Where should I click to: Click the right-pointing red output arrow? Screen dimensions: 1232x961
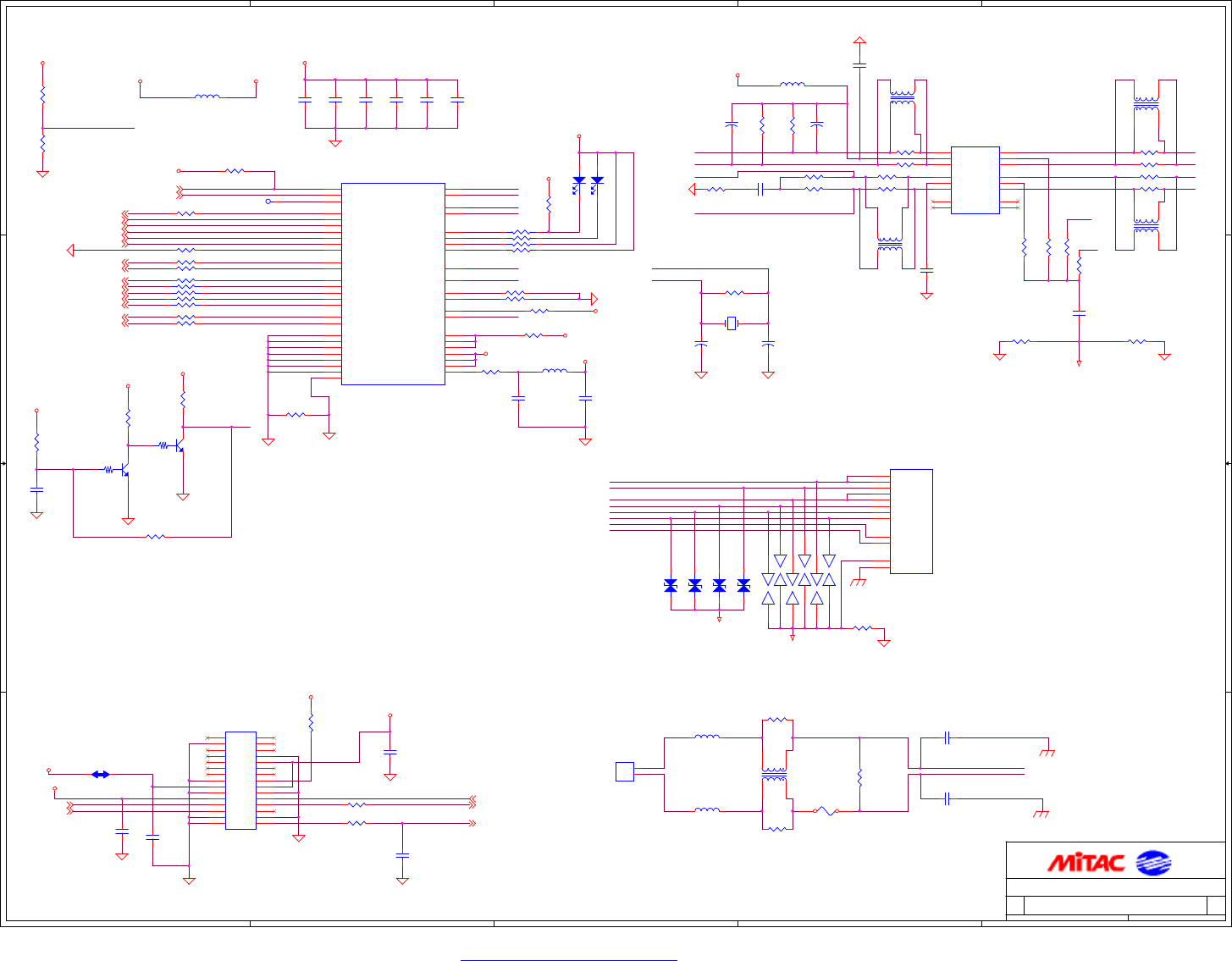(594, 299)
